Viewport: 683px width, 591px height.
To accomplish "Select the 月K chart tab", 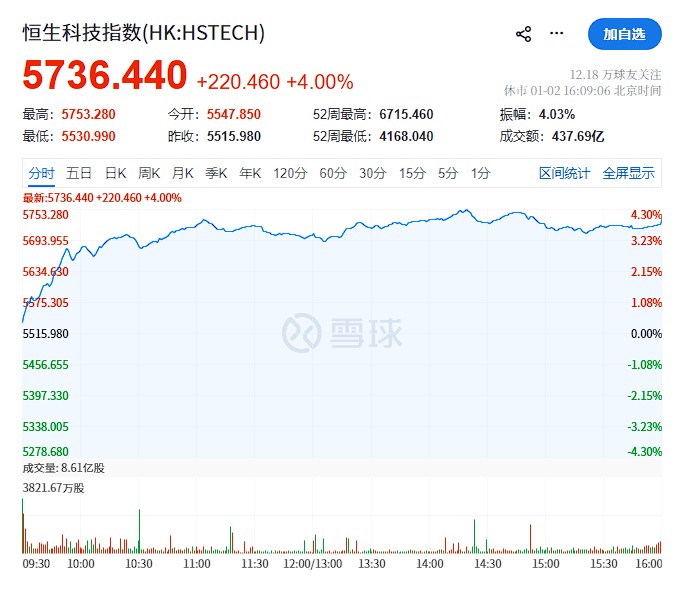I will [x=182, y=173].
